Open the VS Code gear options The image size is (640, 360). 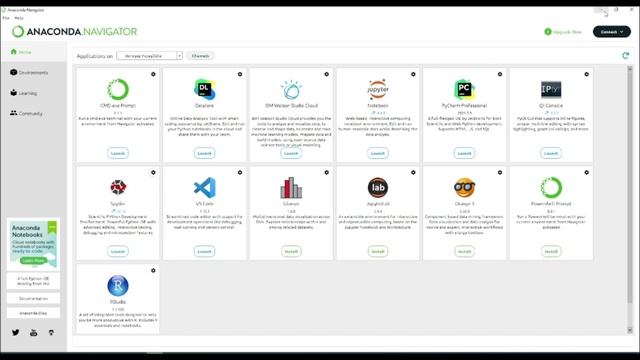[240, 173]
